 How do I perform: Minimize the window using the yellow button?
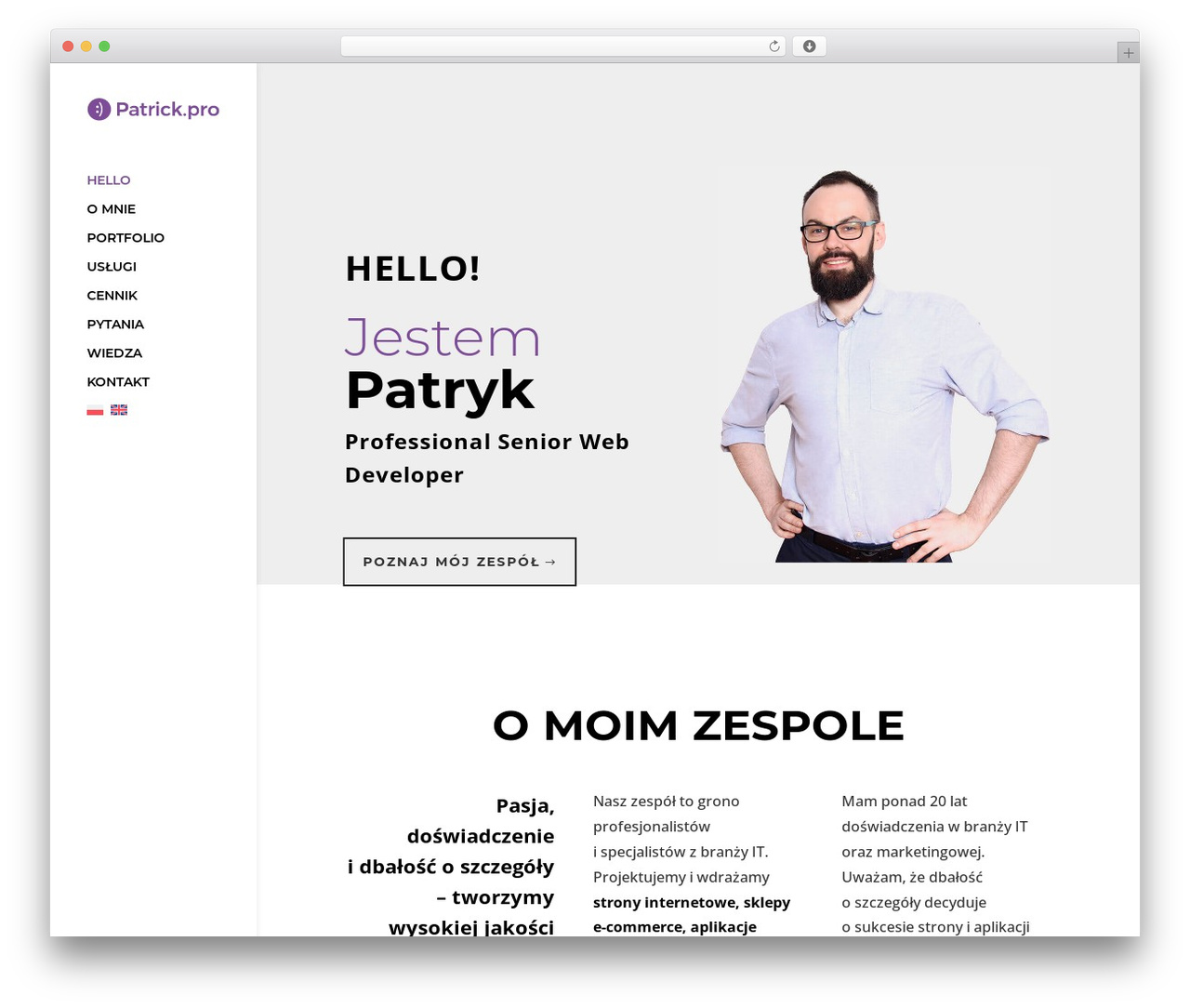[x=86, y=46]
